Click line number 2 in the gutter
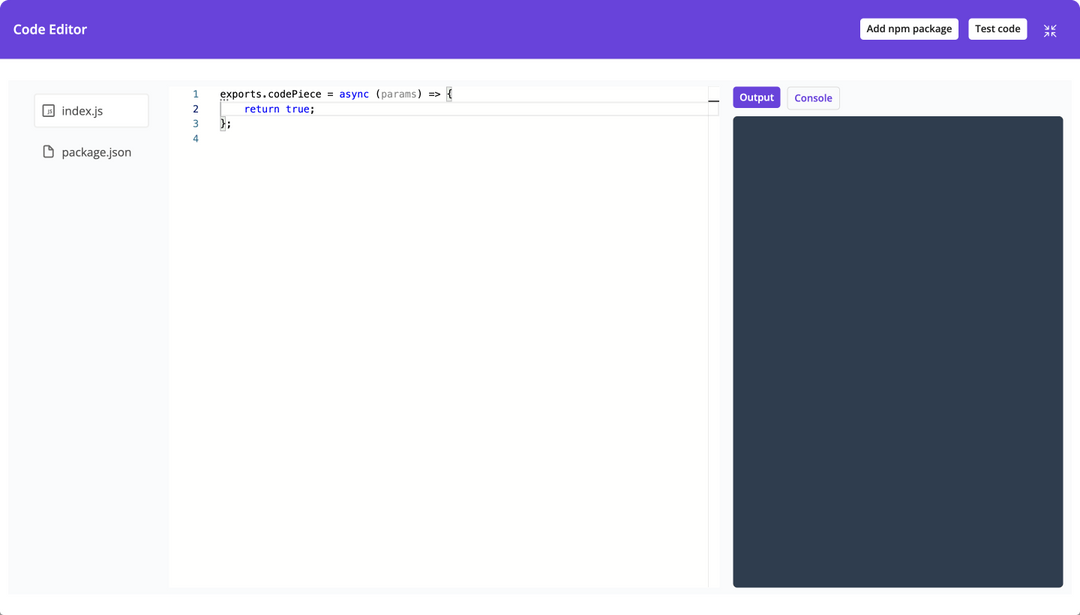 click(x=195, y=108)
